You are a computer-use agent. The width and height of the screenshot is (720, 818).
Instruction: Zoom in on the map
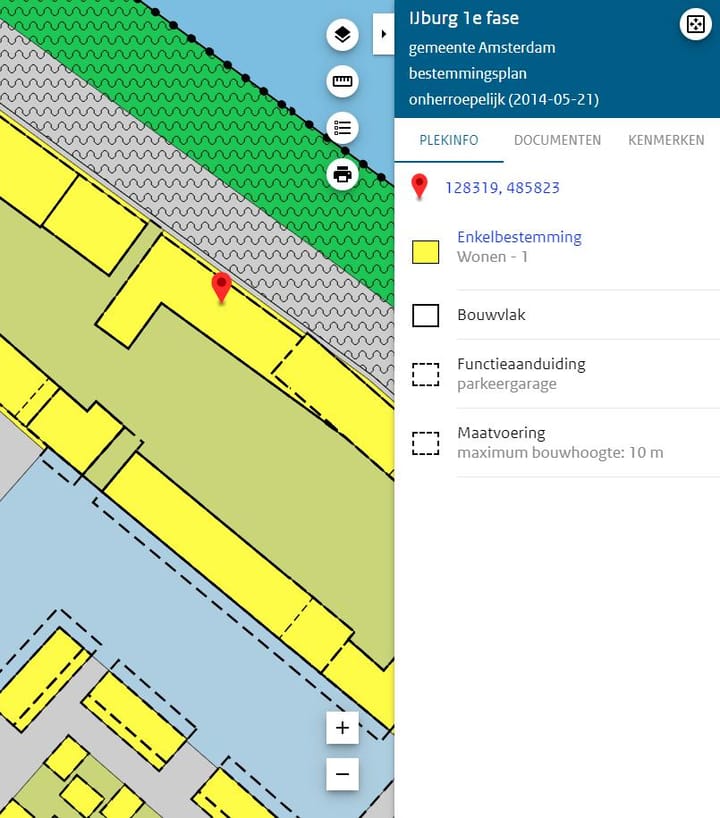coord(342,728)
